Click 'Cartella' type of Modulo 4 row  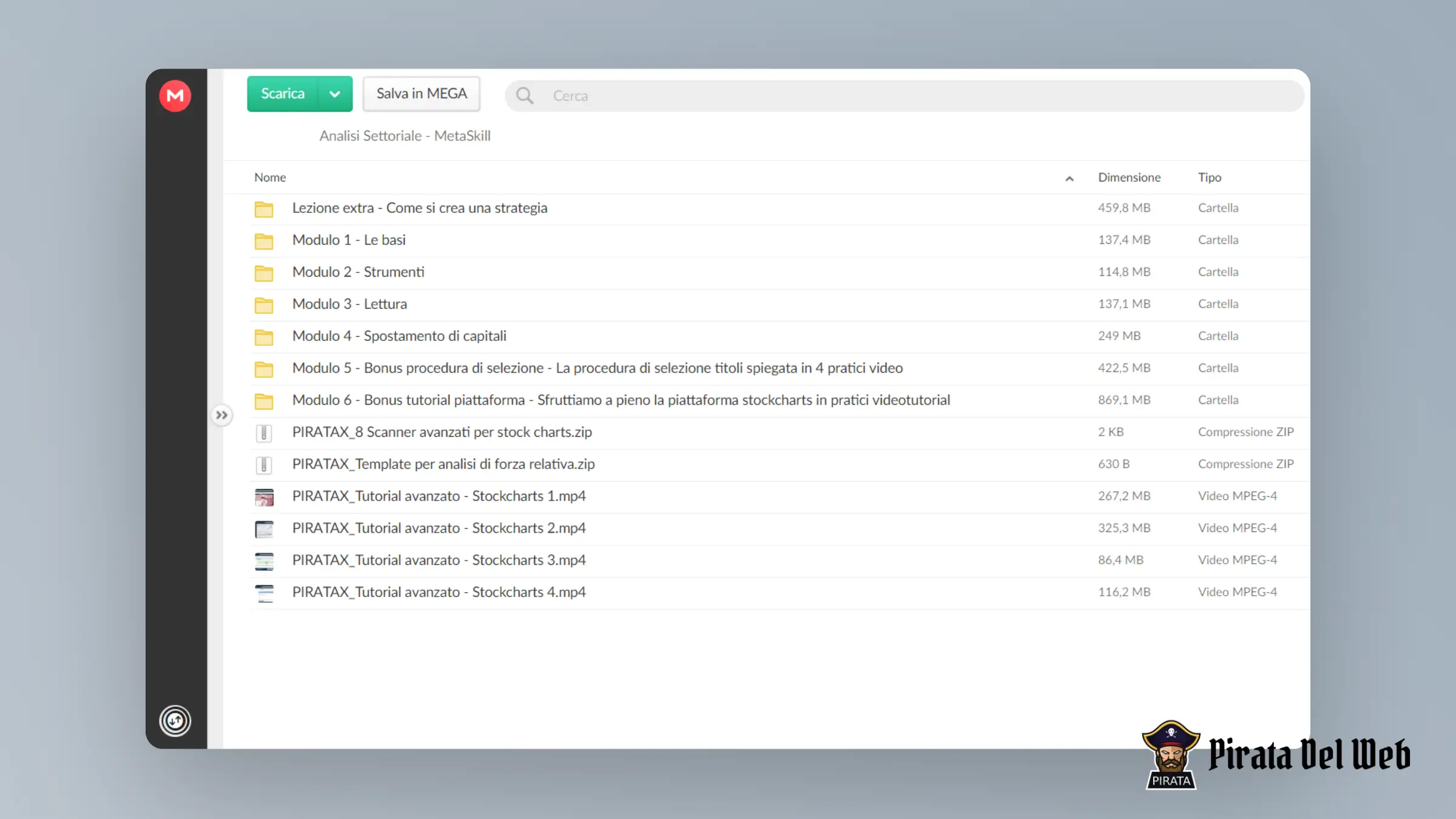(x=1218, y=336)
